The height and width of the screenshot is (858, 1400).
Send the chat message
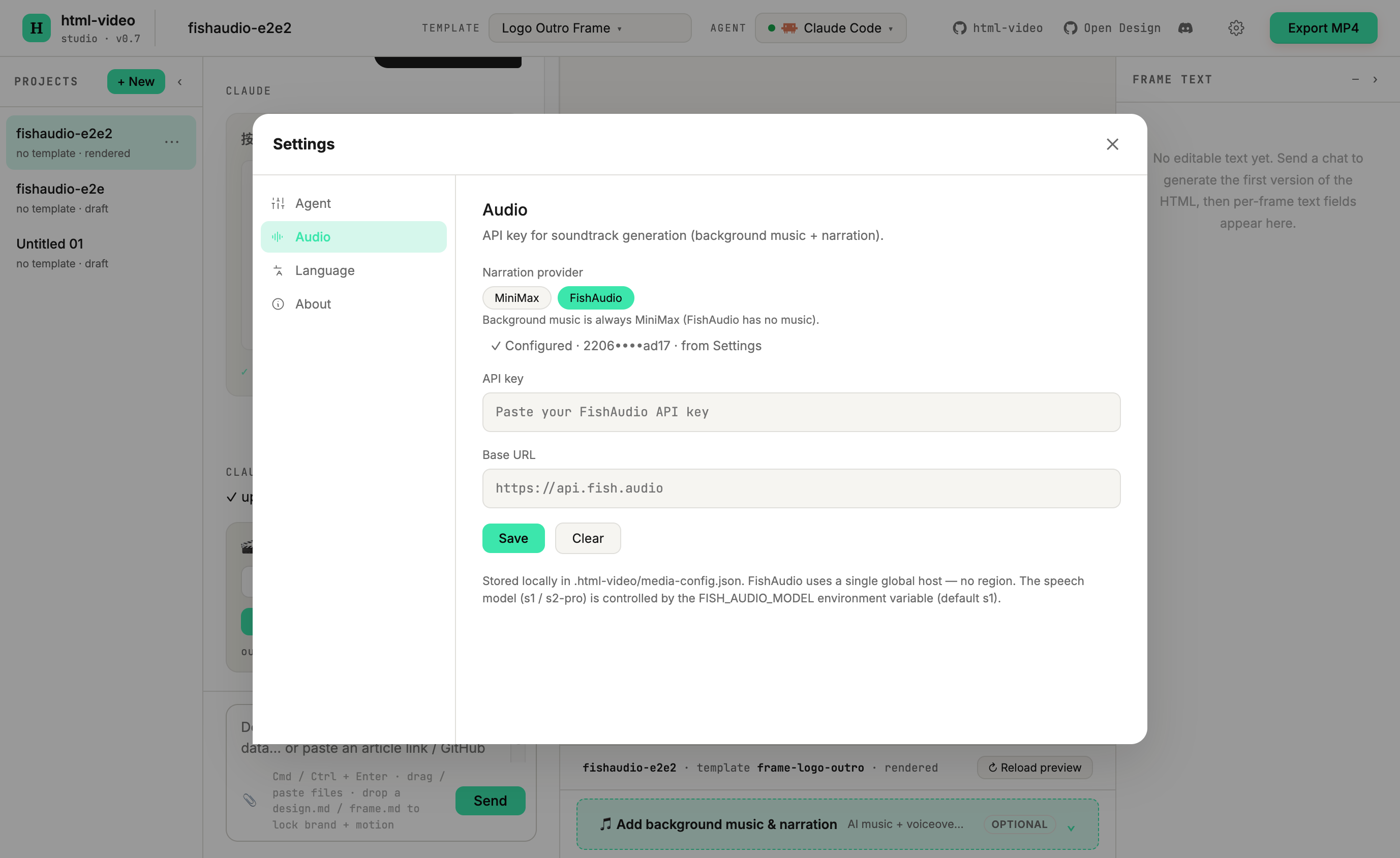[x=490, y=800]
